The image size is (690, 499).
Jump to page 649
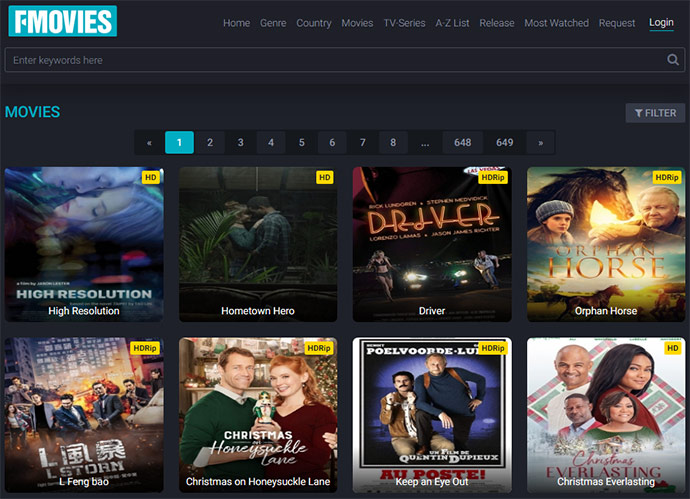point(504,143)
